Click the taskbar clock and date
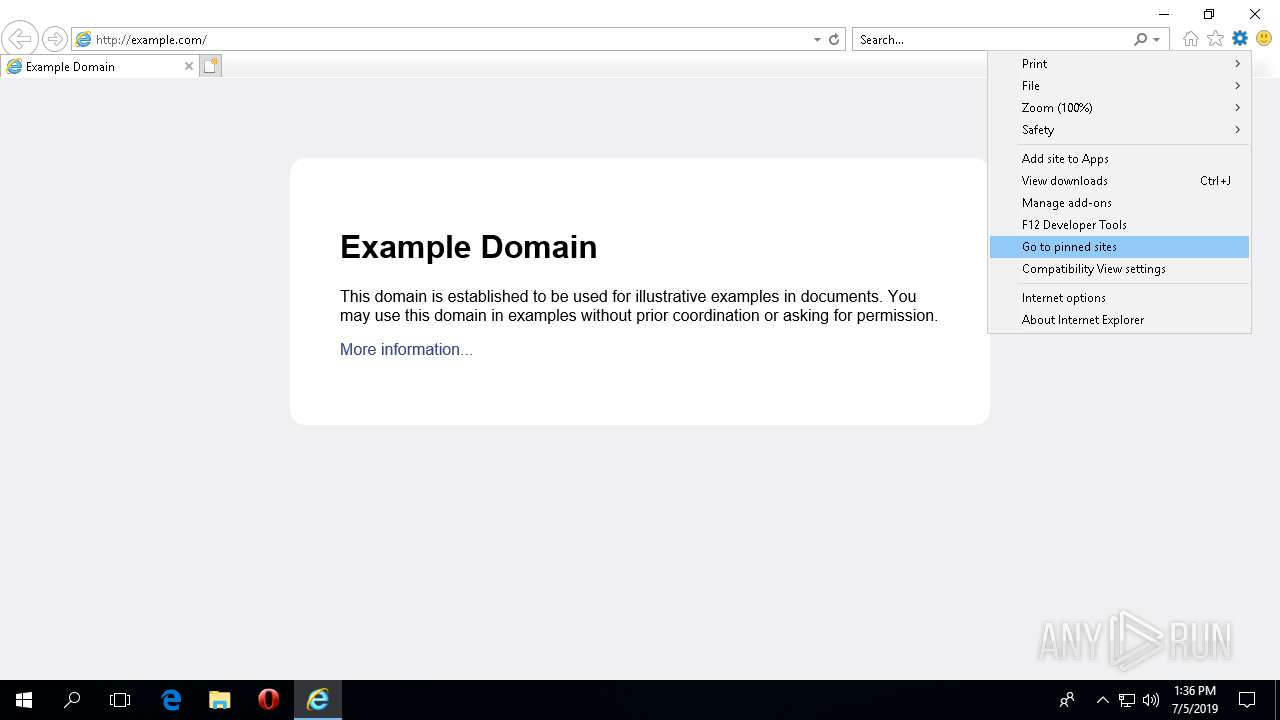The image size is (1280, 720). [x=1195, y=700]
